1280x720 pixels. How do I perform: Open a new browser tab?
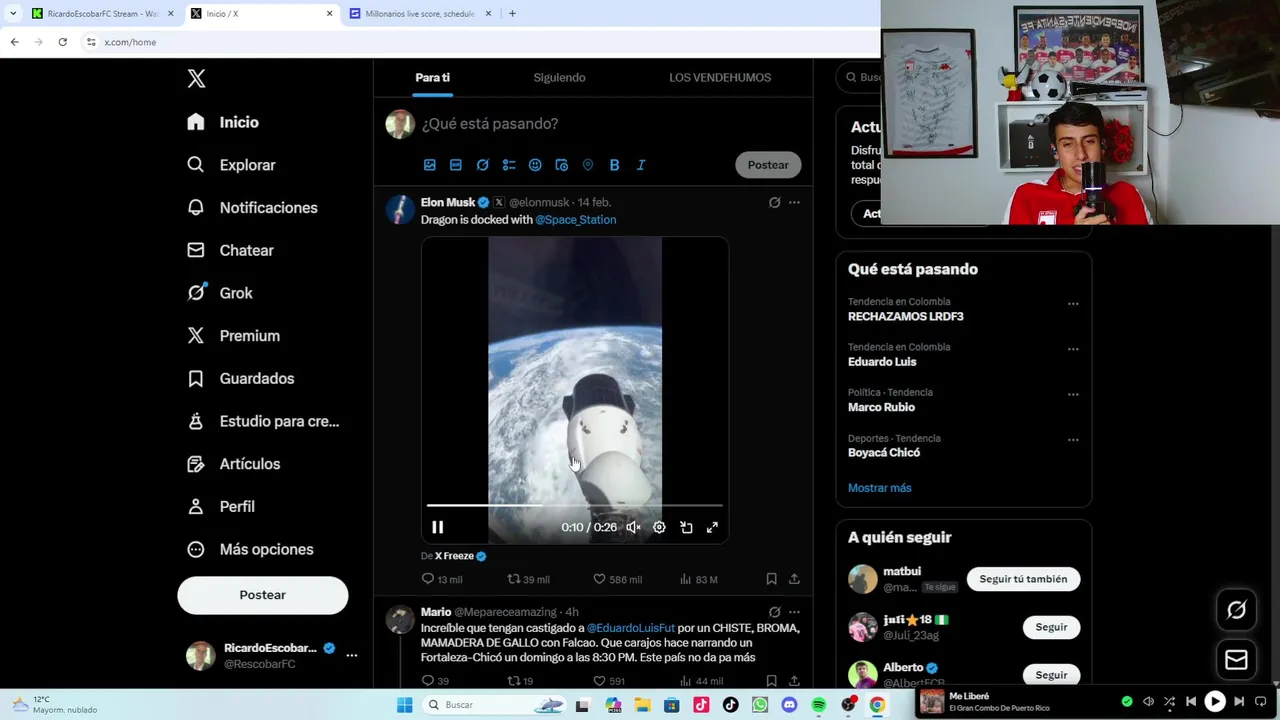point(512,14)
